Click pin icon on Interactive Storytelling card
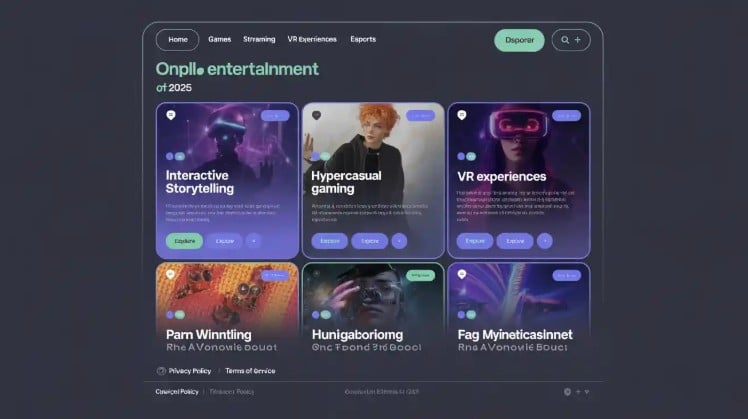 (x=171, y=115)
